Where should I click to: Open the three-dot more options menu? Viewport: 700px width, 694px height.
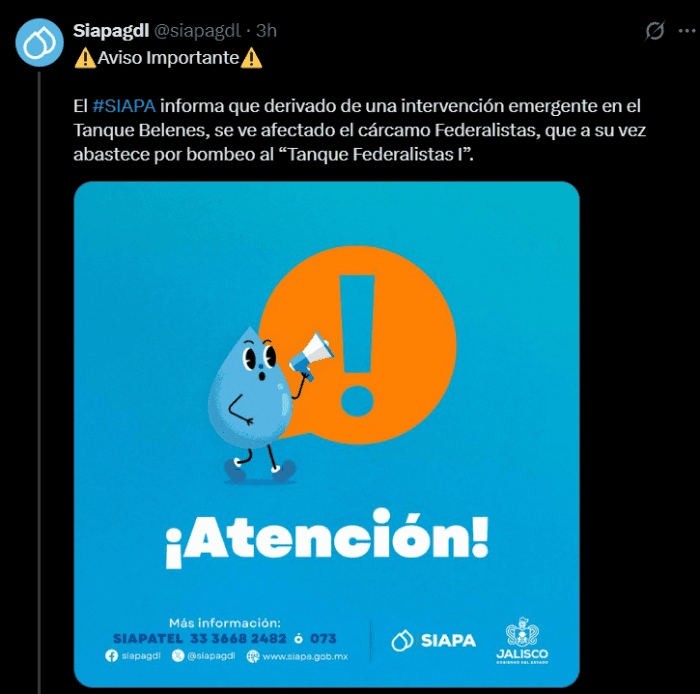click(x=686, y=31)
